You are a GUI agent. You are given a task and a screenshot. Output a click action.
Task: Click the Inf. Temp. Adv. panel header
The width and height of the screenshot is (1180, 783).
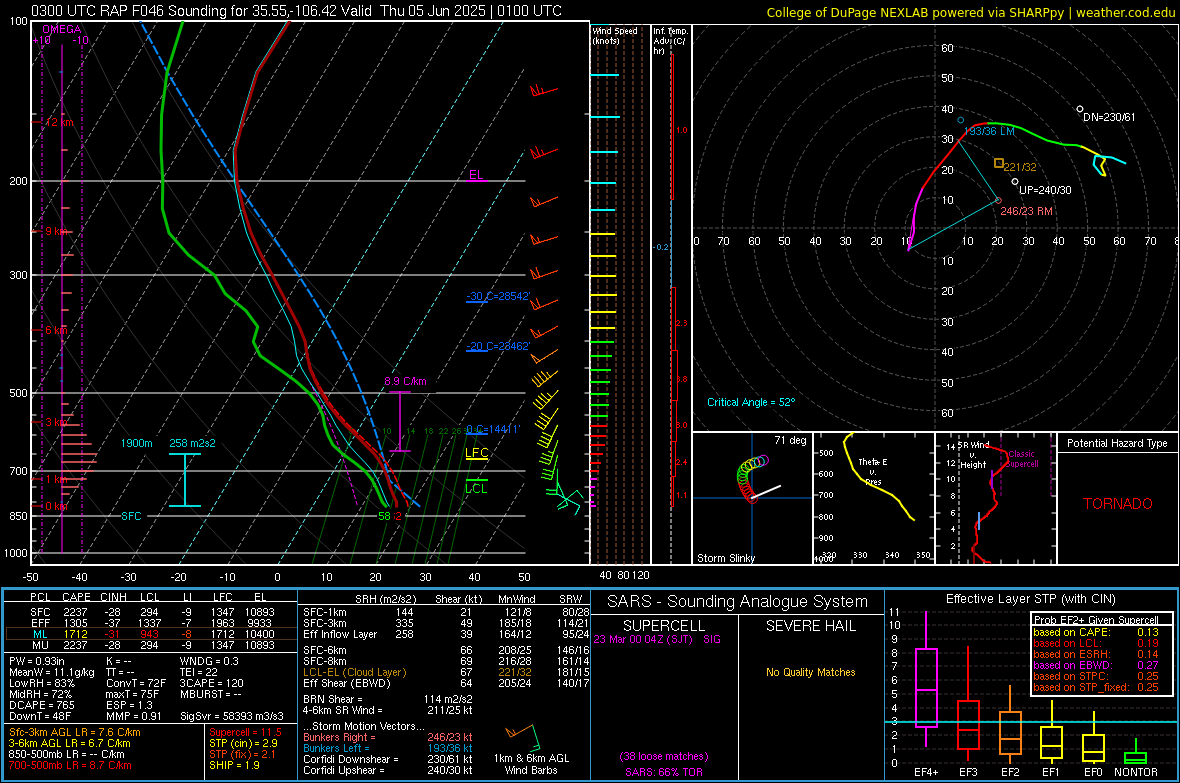tap(670, 41)
